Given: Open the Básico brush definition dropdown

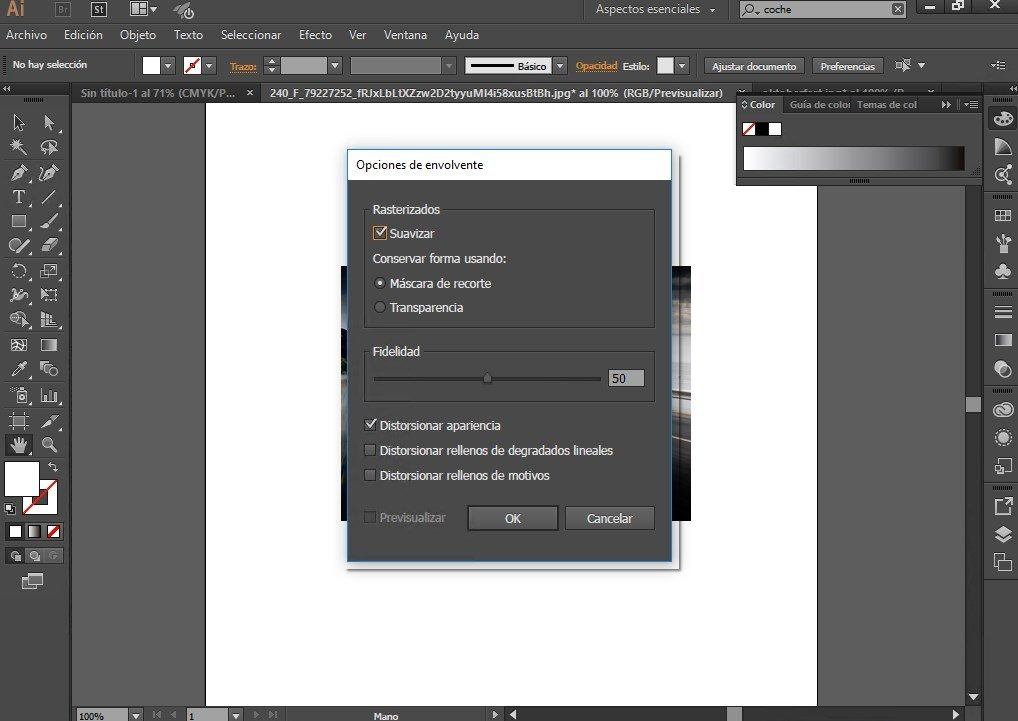Looking at the screenshot, I should coord(560,66).
